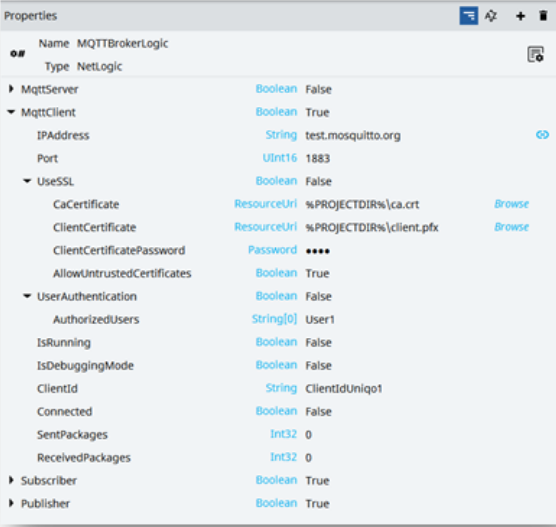Sort properties alphabetically with the AZ icon
Screen dimensions: 556x527
(491, 16)
